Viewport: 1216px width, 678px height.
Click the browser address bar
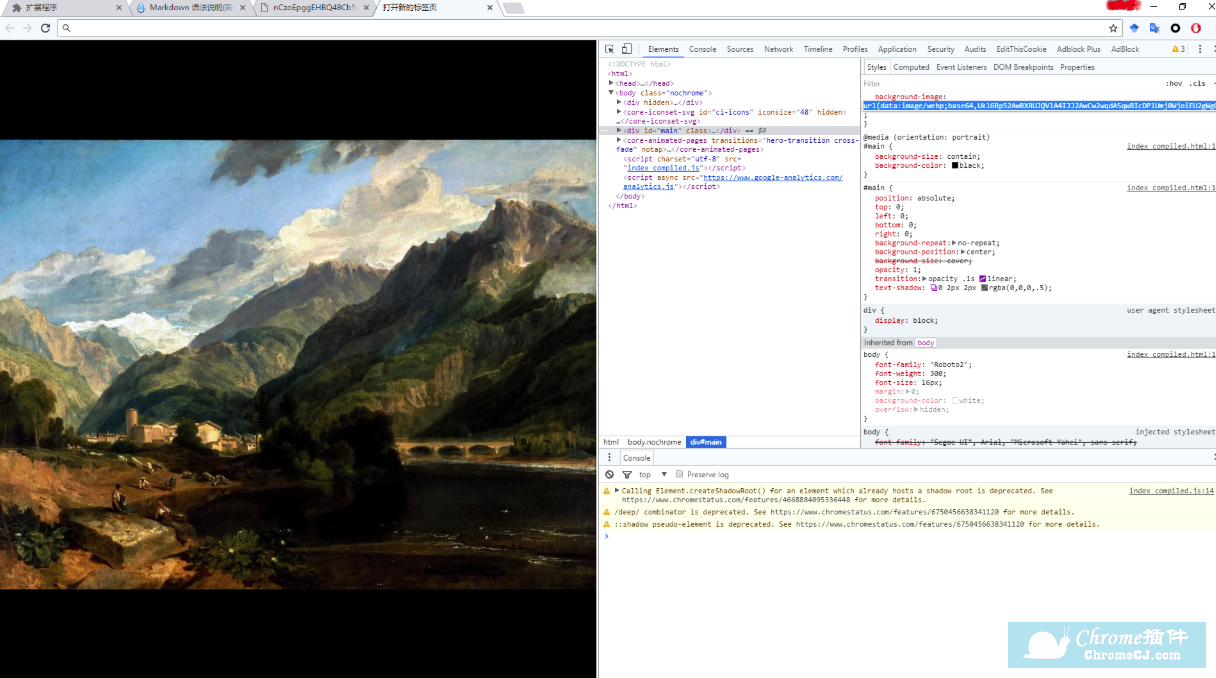coord(590,28)
